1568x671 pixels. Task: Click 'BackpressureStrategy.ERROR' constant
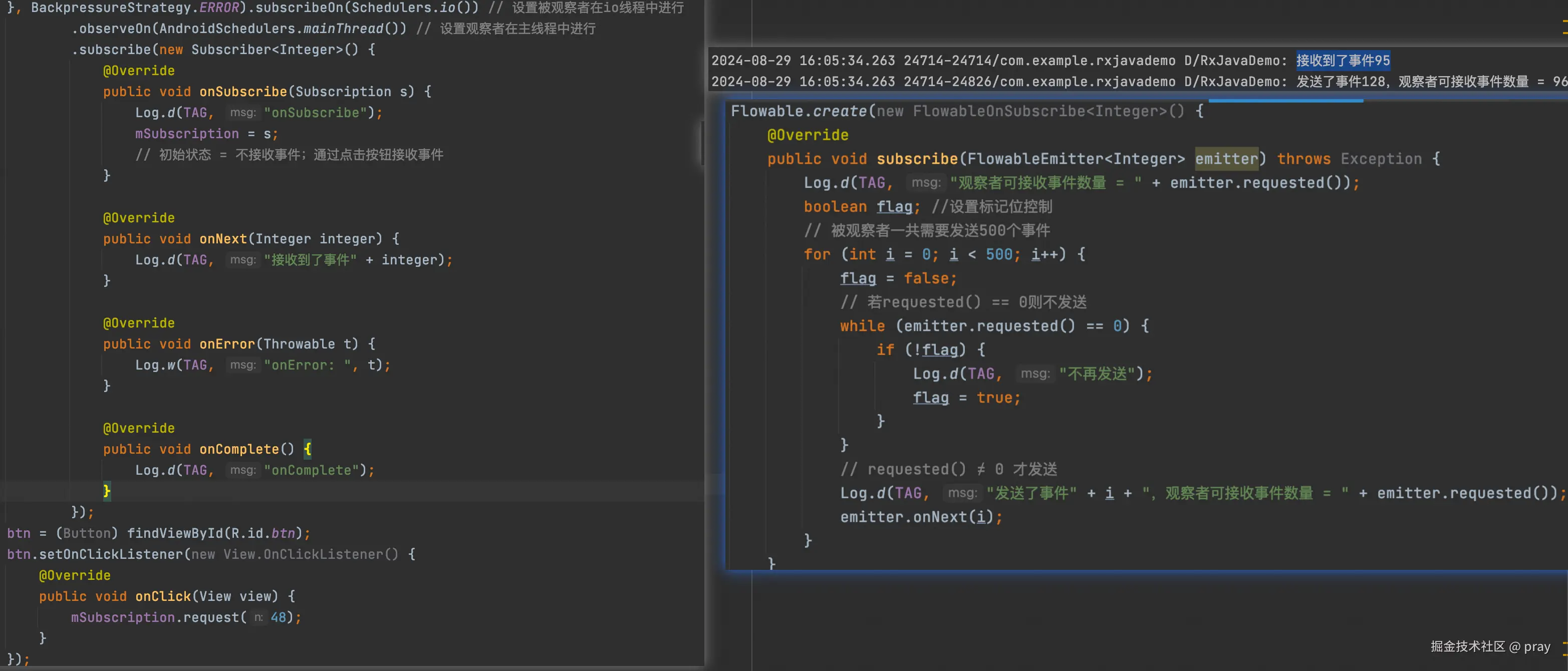tap(135, 8)
